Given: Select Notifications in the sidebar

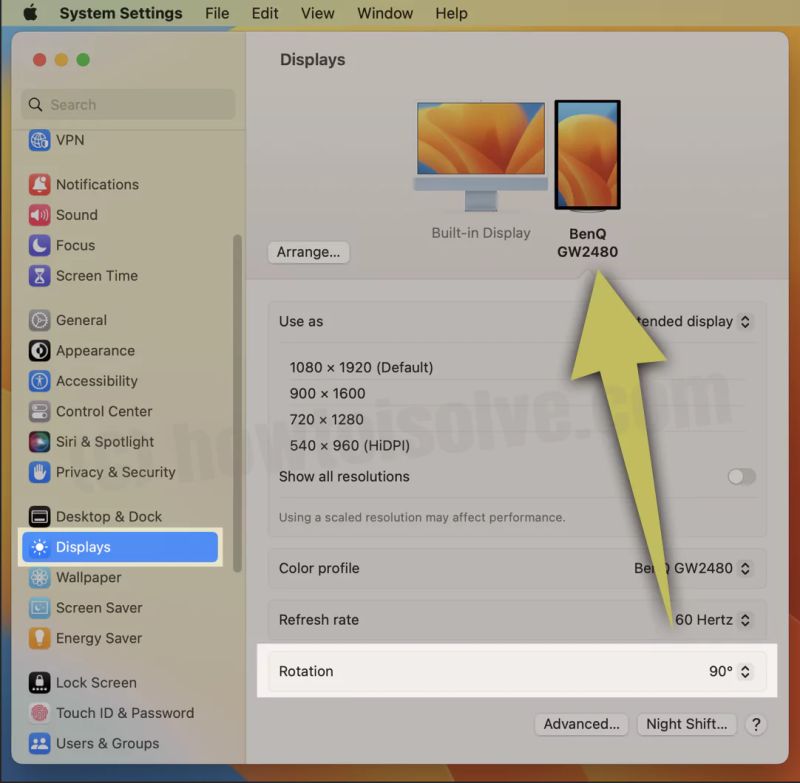Looking at the screenshot, I should point(100,184).
